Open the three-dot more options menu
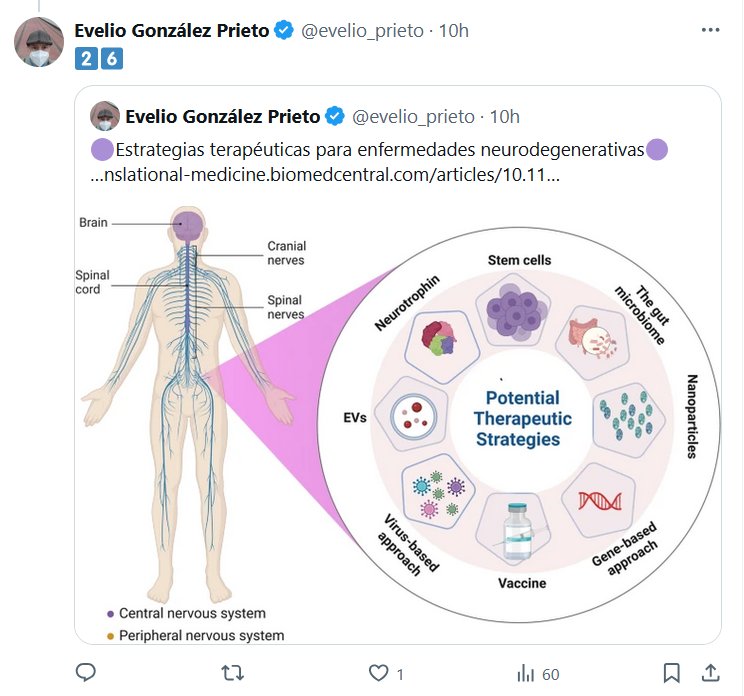 (x=710, y=30)
